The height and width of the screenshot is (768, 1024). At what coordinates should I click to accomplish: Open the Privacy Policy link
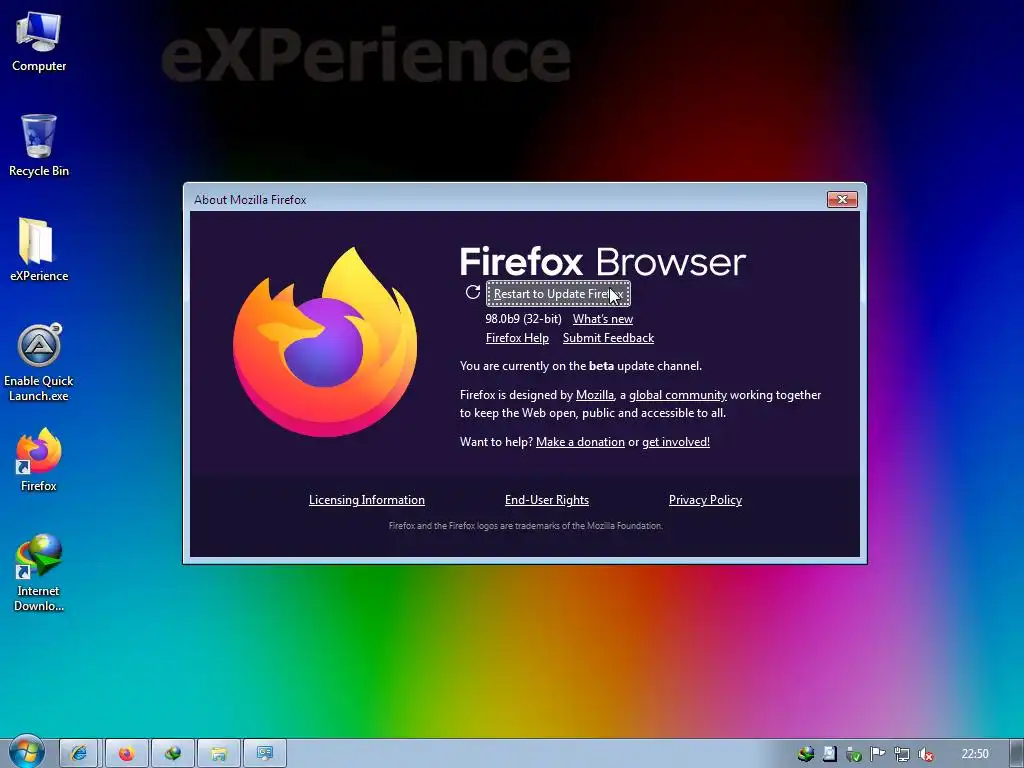pos(705,500)
